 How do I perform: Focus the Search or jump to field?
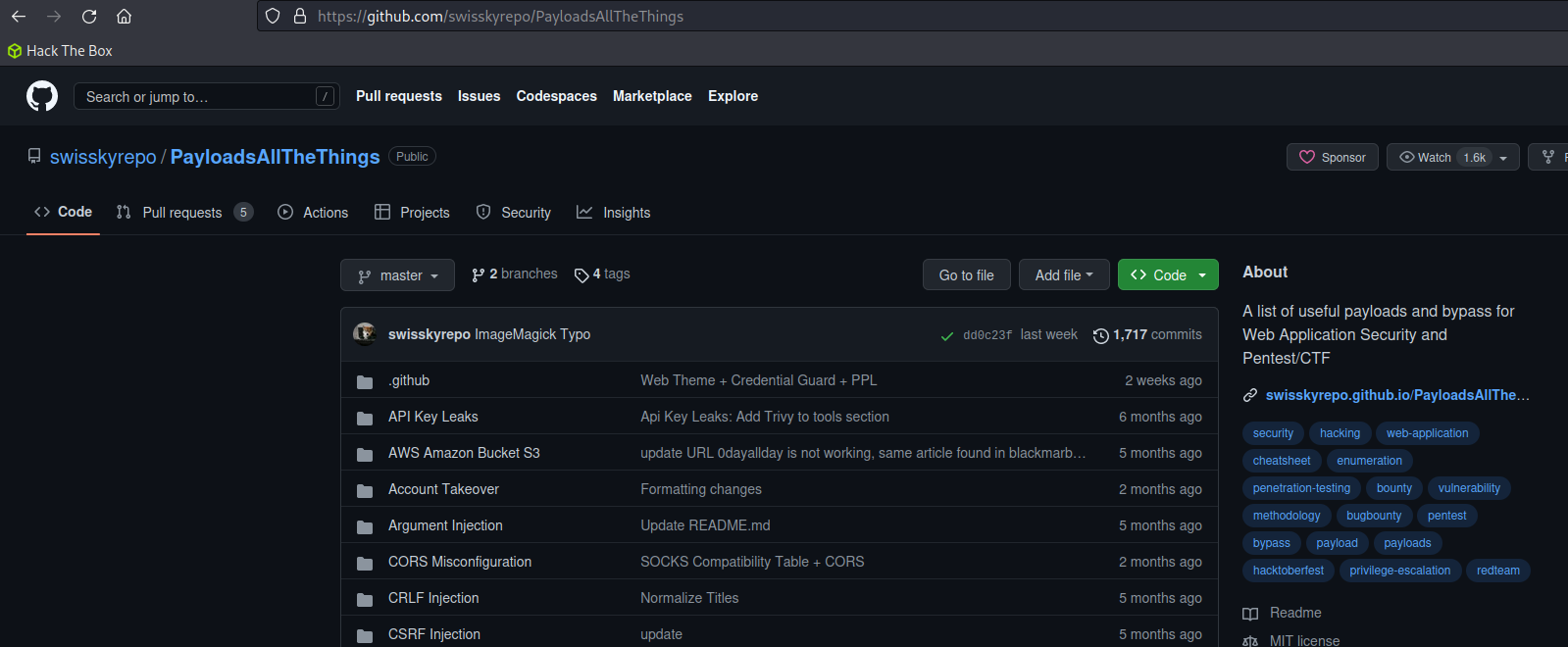tap(207, 96)
